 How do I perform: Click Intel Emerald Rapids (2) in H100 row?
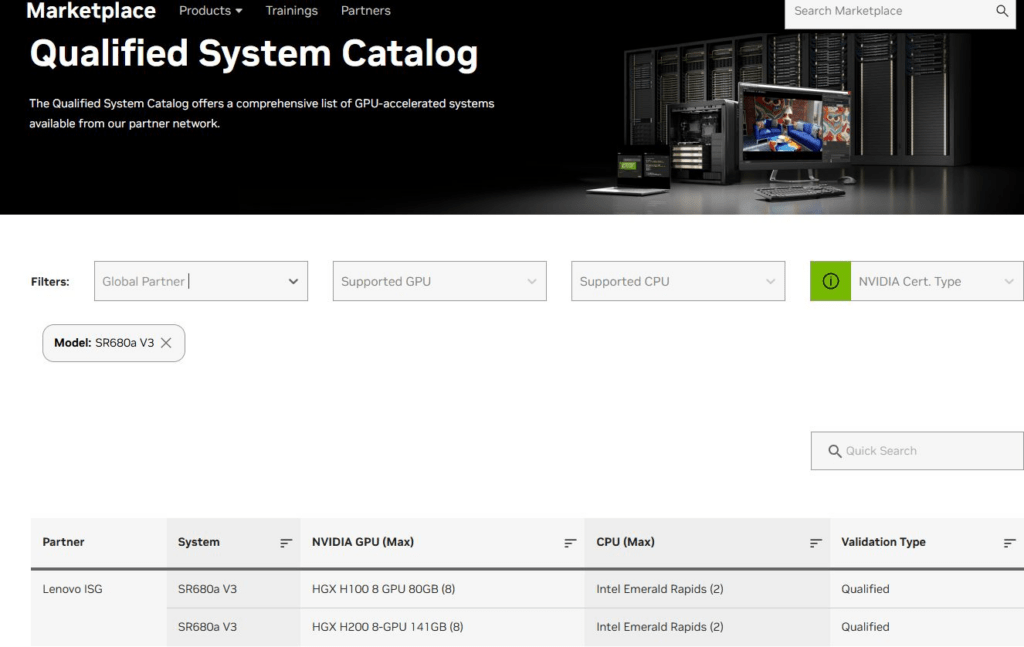point(660,589)
